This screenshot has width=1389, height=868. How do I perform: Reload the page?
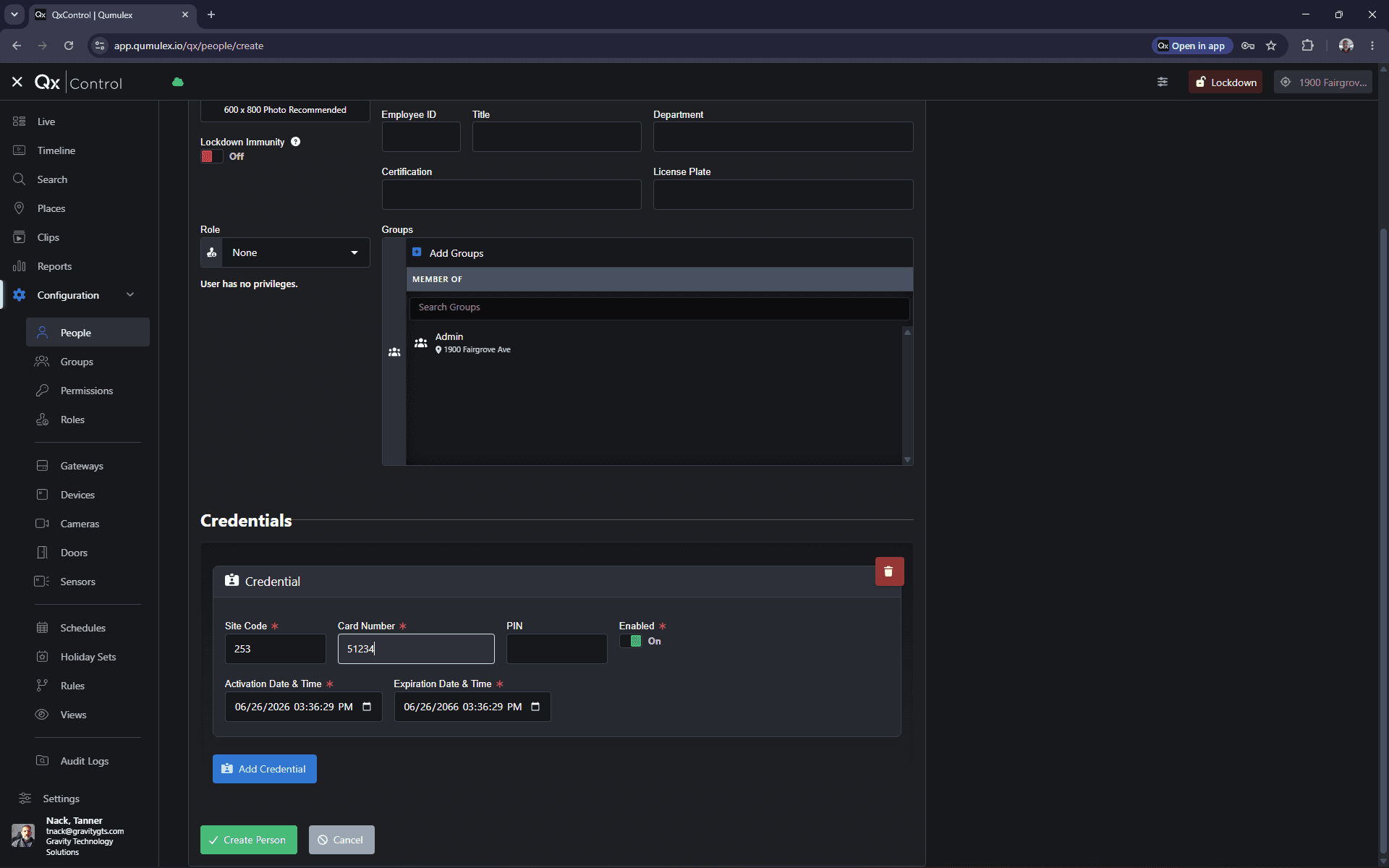tap(69, 46)
